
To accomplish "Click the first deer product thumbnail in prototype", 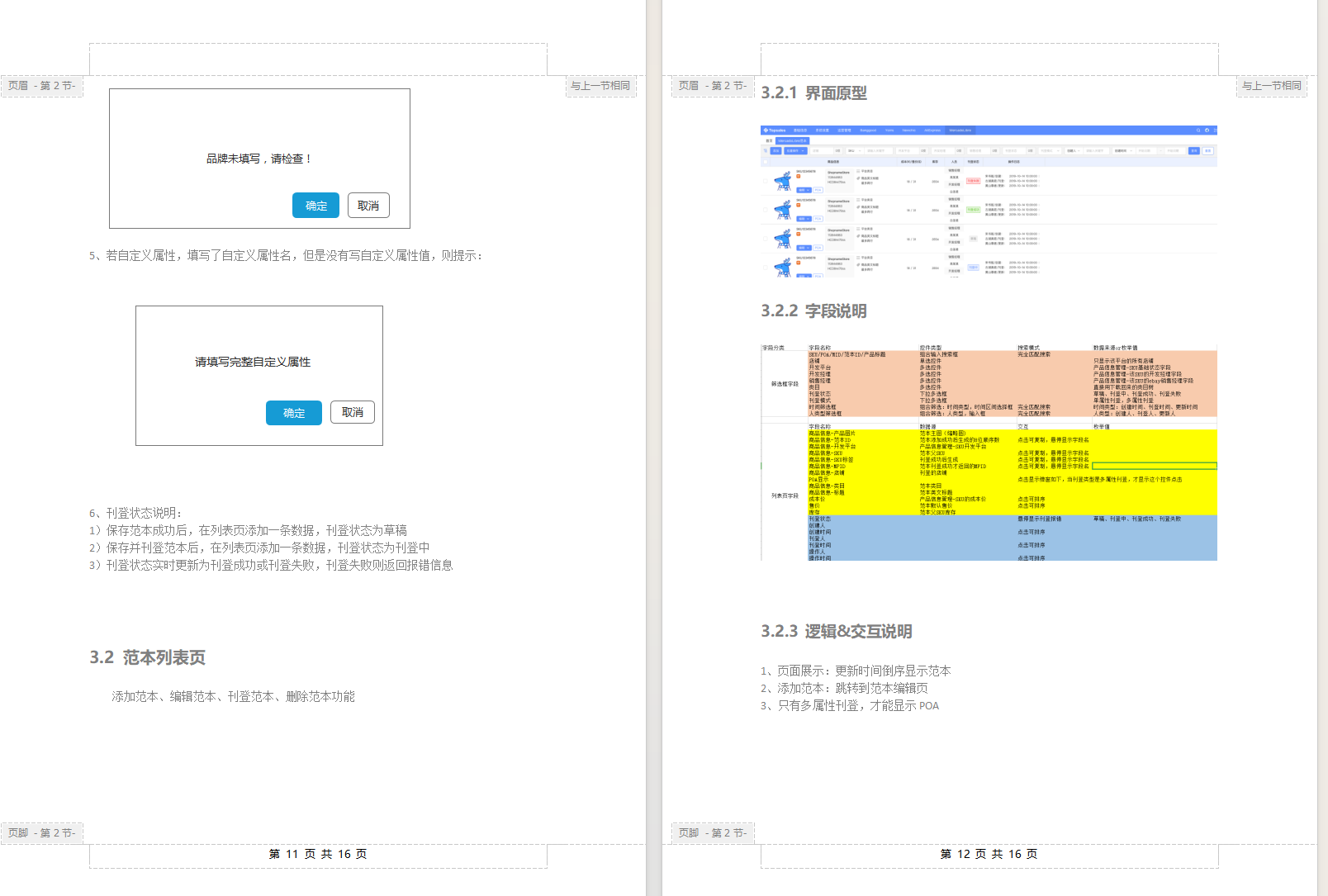I will [x=782, y=181].
